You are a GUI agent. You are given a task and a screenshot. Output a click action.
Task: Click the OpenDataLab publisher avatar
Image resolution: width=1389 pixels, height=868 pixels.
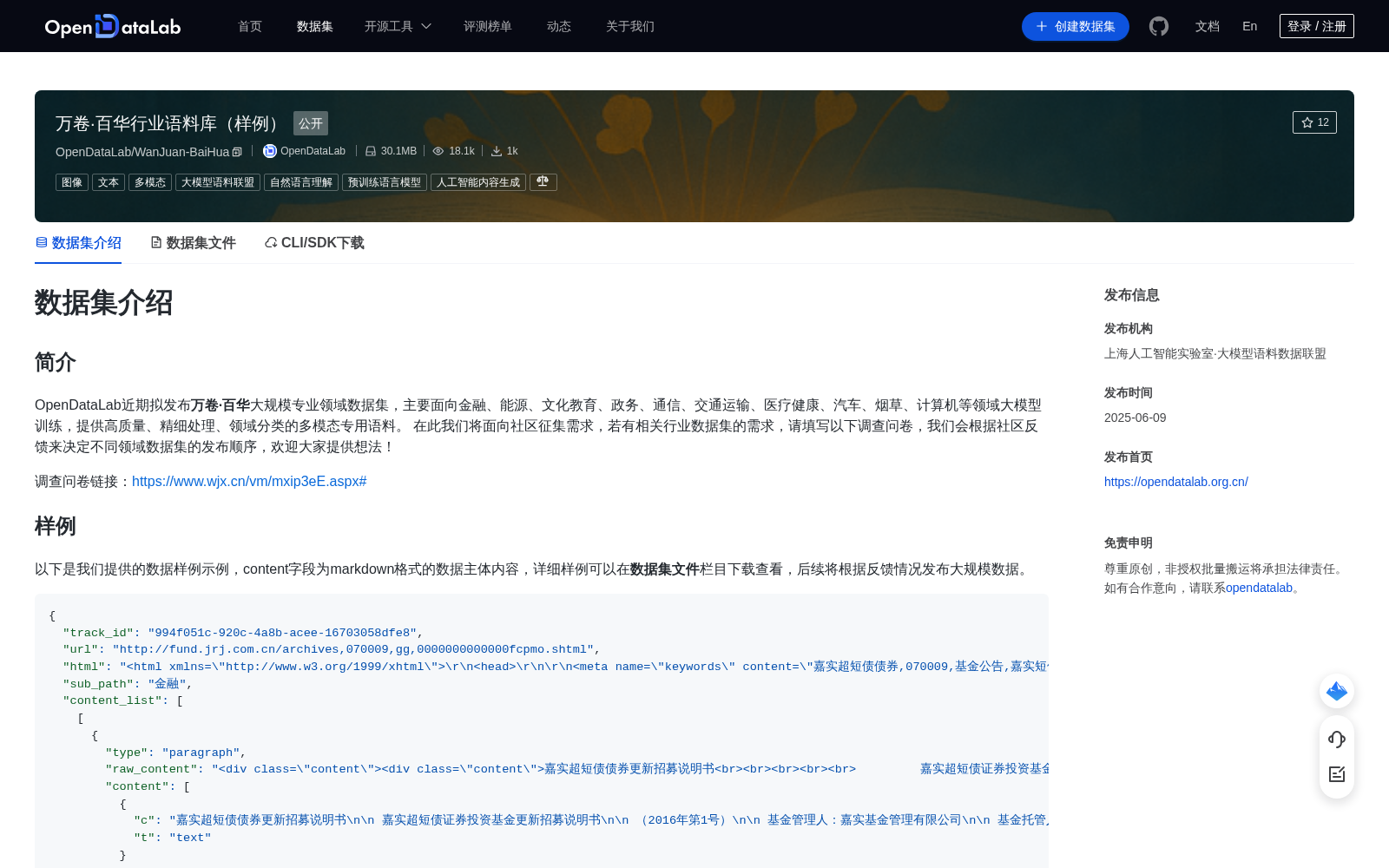pos(270,151)
